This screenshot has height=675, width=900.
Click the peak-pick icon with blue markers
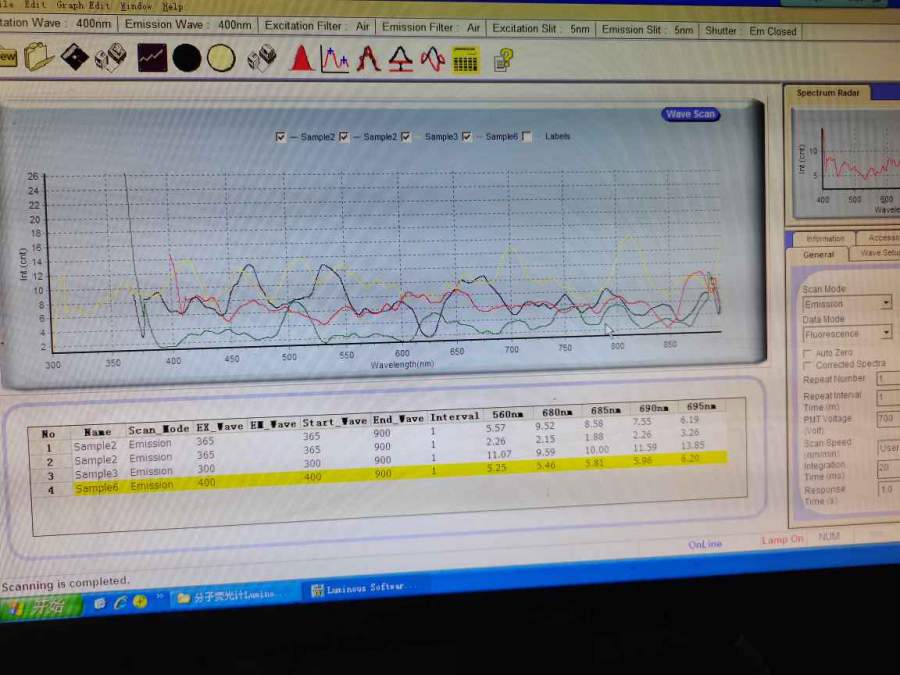point(335,59)
